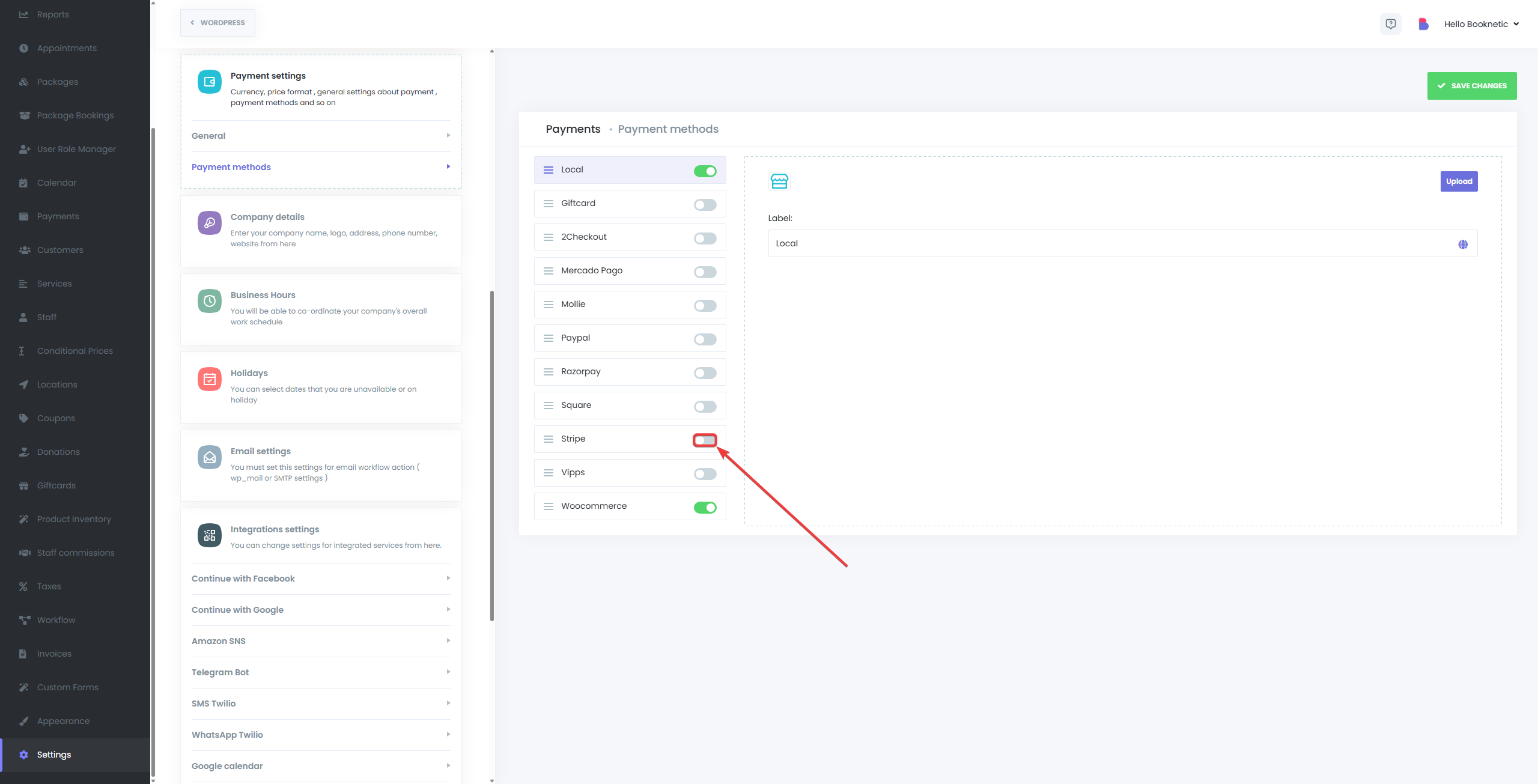Disable the Woocommerce toggle

[x=705, y=508]
